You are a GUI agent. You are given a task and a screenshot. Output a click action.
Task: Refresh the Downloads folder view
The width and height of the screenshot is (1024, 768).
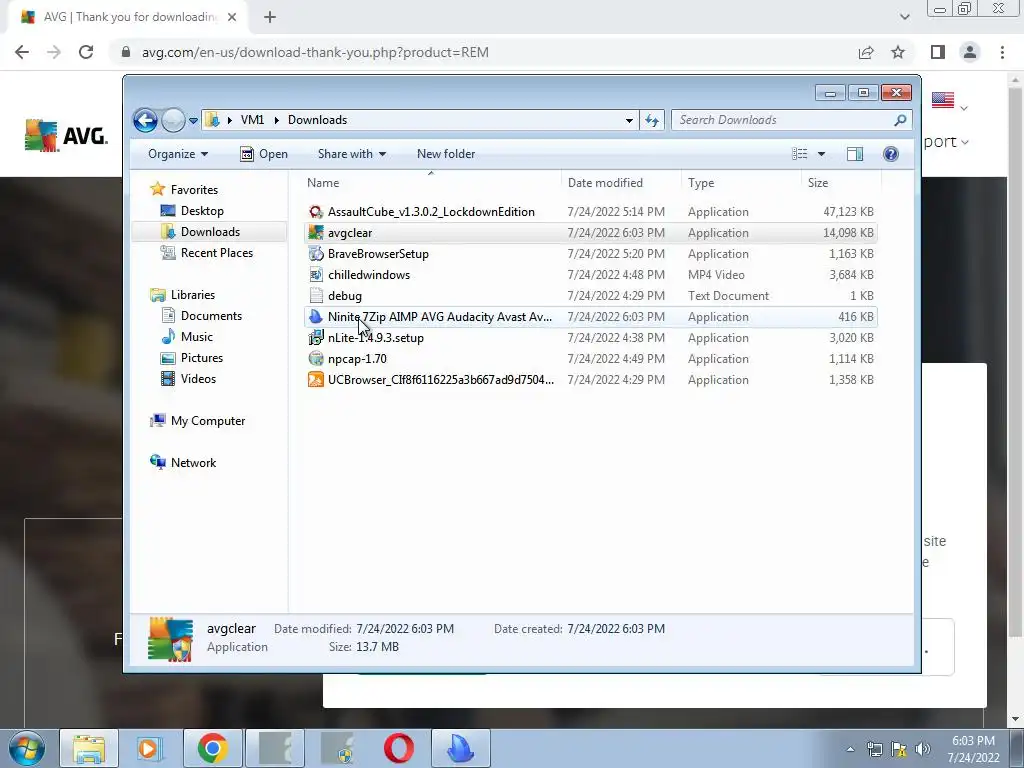click(x=652, y=120)
